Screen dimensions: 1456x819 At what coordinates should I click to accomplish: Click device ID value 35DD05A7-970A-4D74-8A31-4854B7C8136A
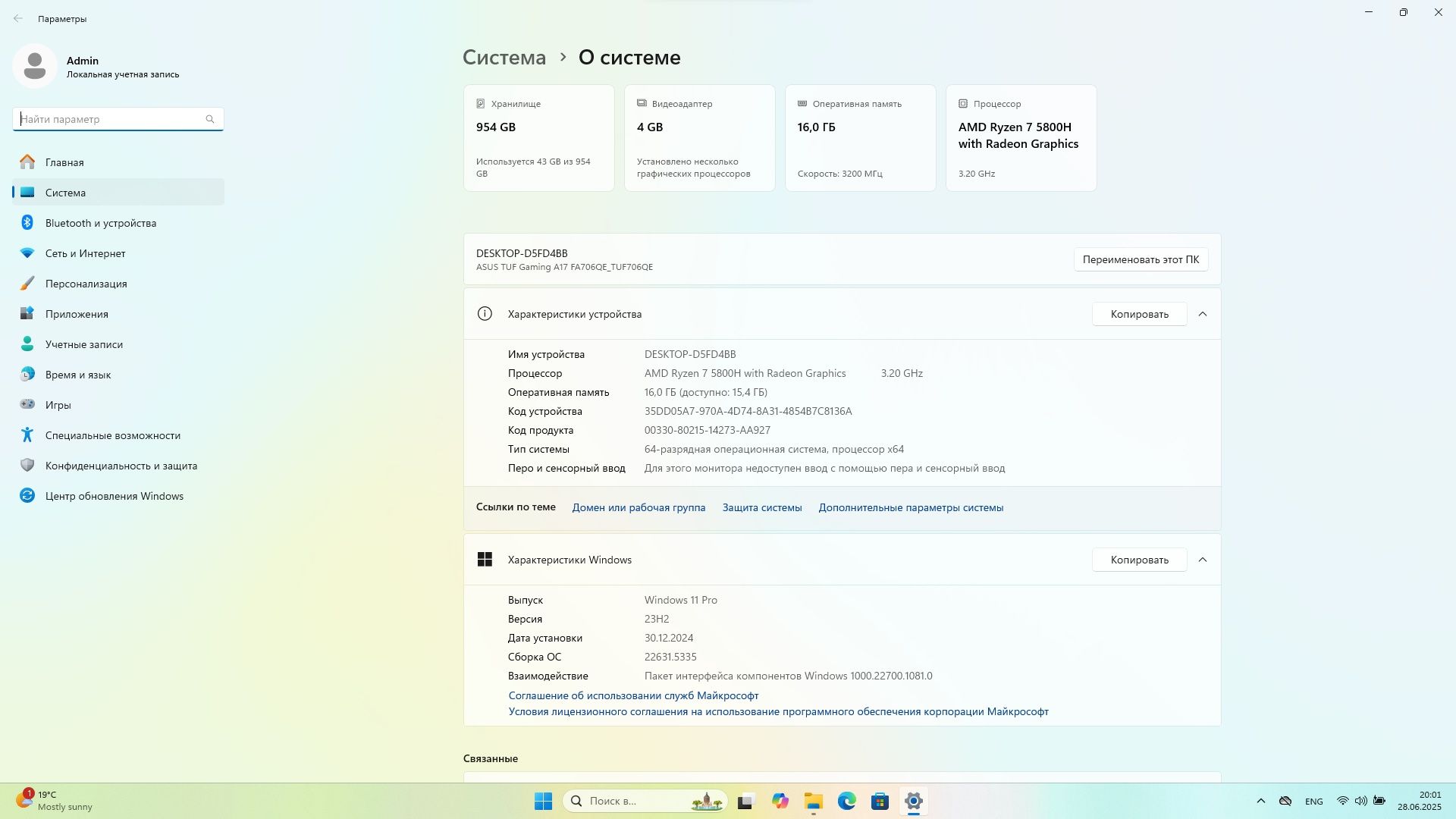click(x=748, y=411)
